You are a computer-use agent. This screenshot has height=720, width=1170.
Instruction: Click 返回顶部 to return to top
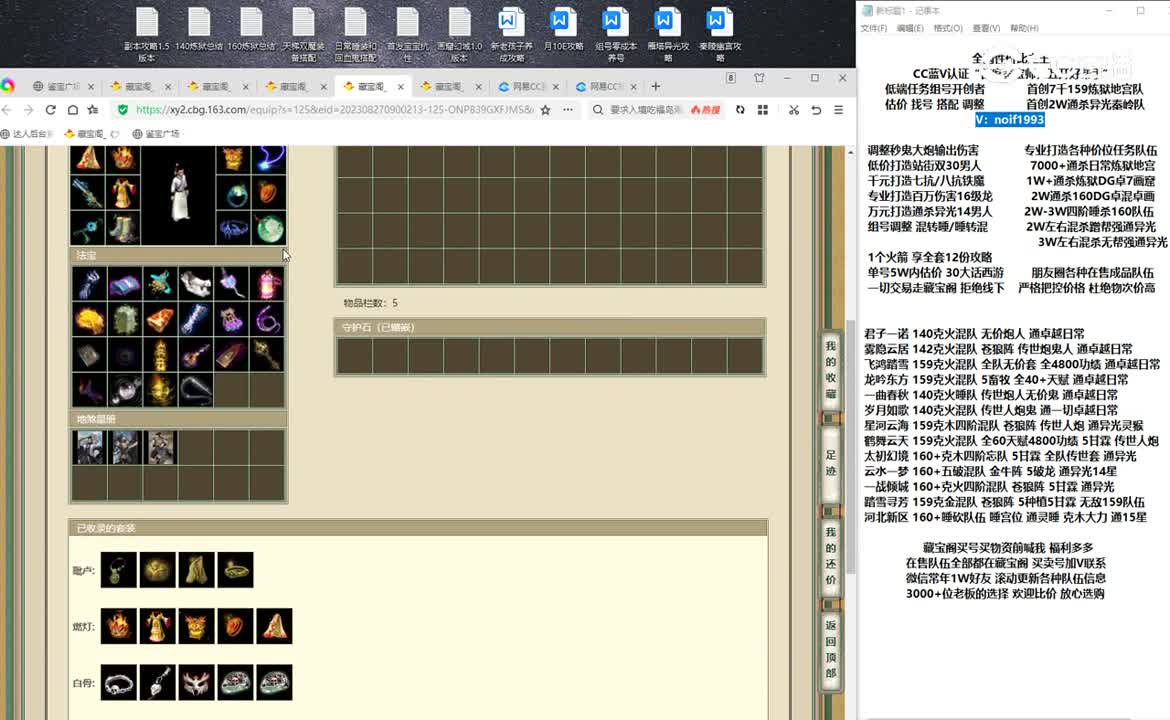tap(831, 649)
